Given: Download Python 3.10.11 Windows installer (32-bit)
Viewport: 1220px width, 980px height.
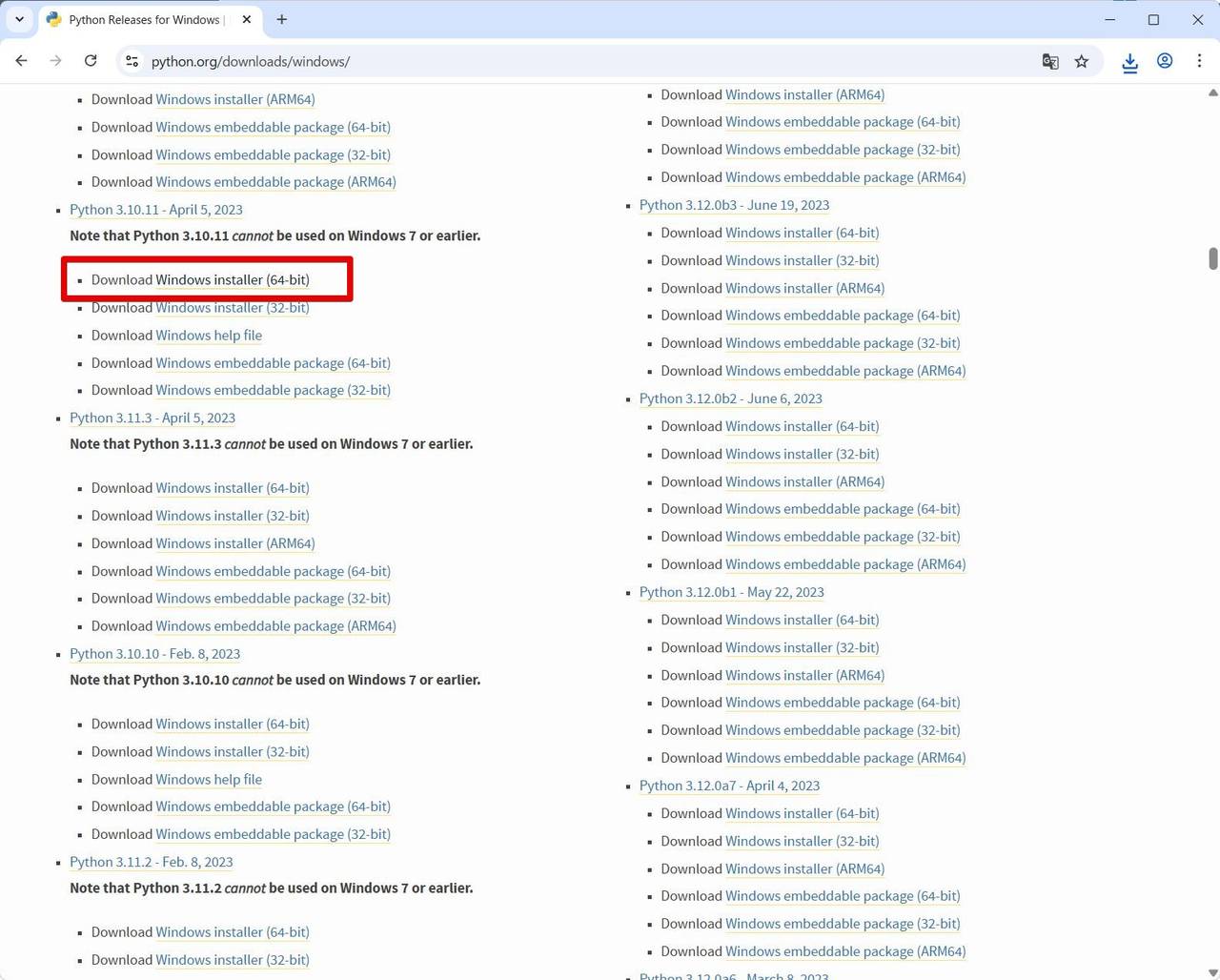Looking at the screenshot, I should point(233,307).
